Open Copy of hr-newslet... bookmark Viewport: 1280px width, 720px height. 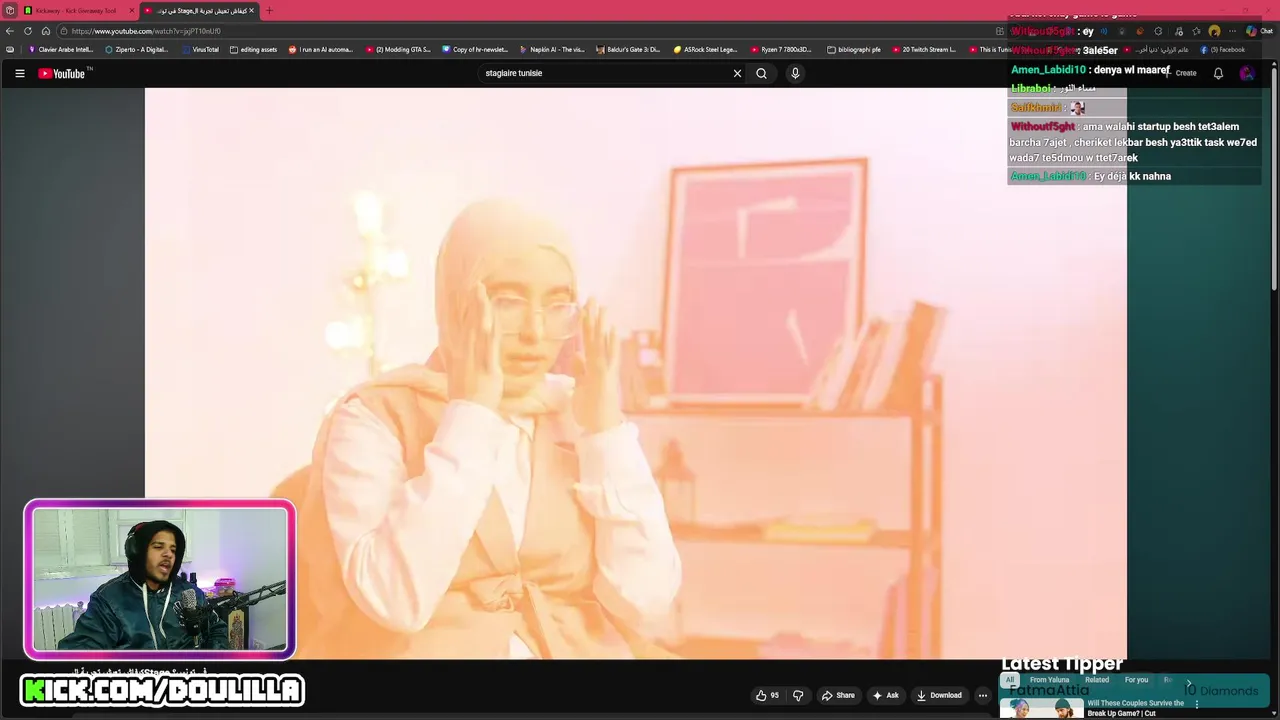475,49
